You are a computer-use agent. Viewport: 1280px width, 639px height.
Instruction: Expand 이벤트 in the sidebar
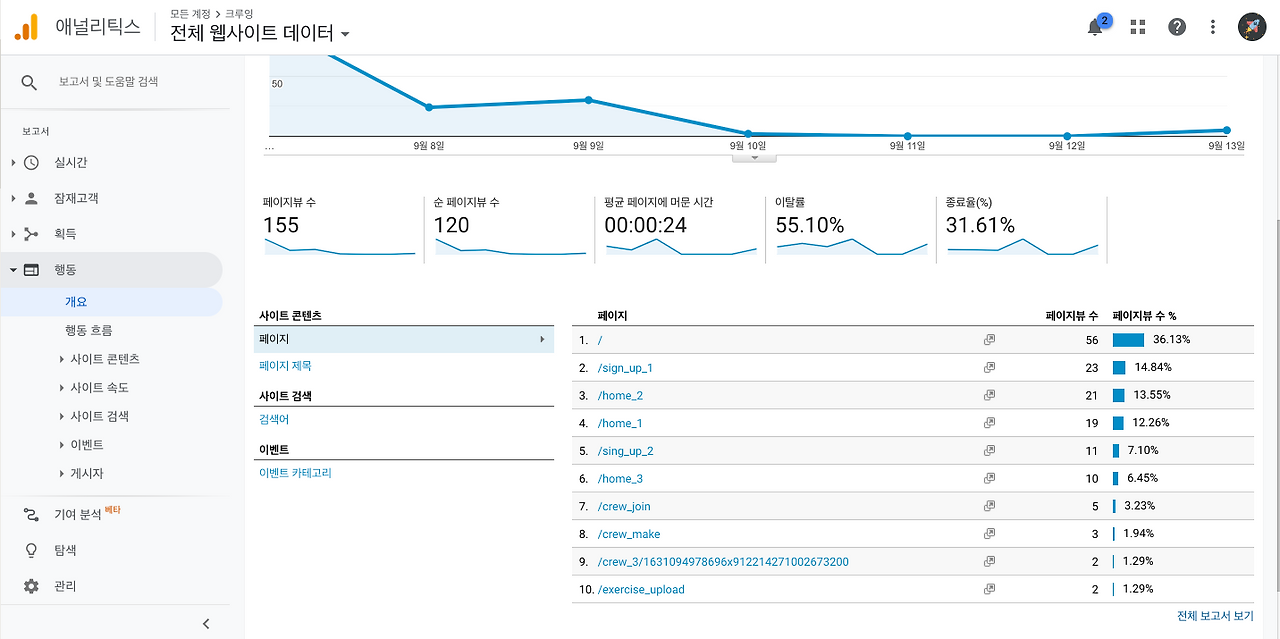point(62,445)
